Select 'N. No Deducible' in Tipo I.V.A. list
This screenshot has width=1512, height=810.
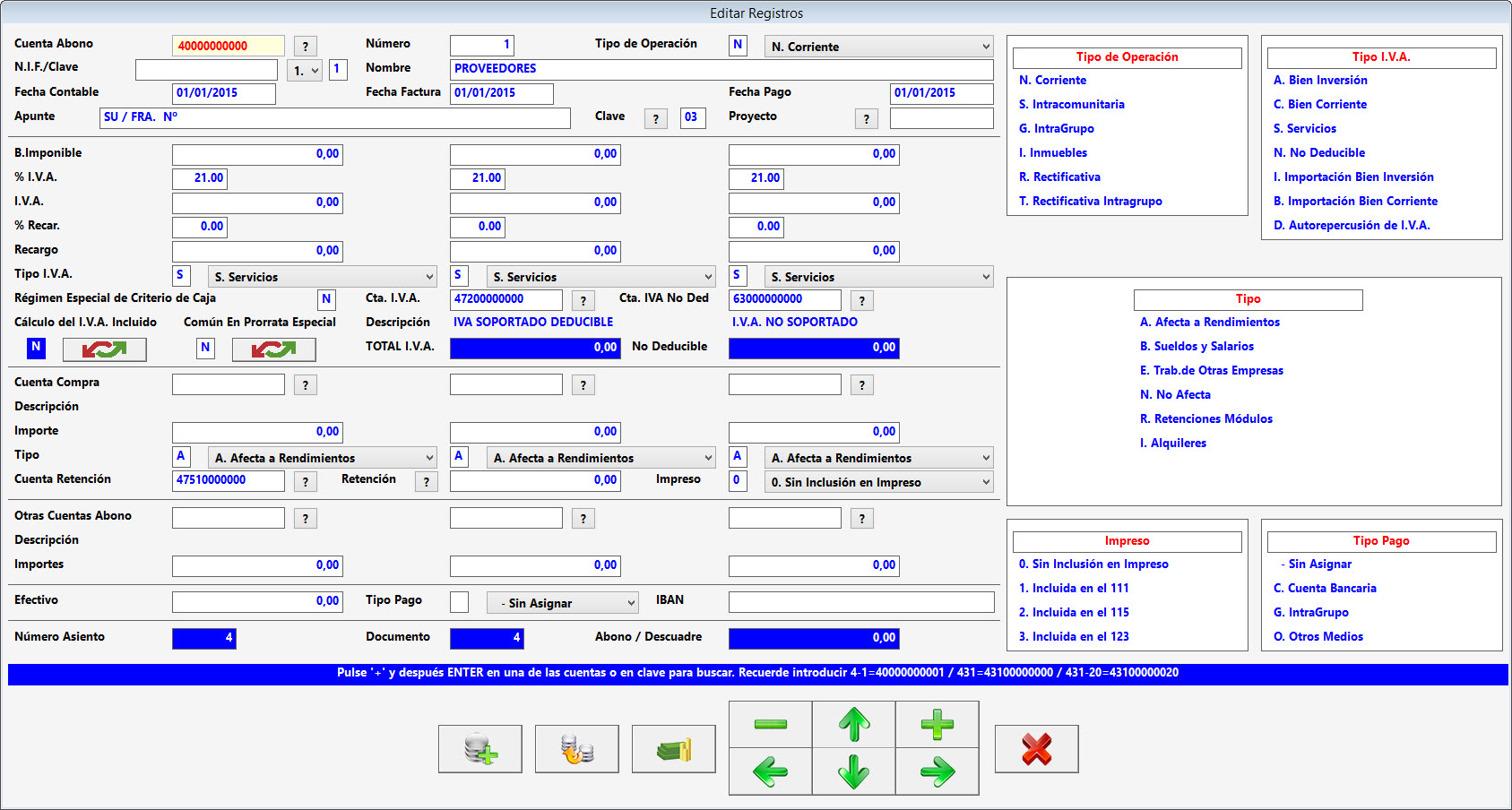point(1319,152)
